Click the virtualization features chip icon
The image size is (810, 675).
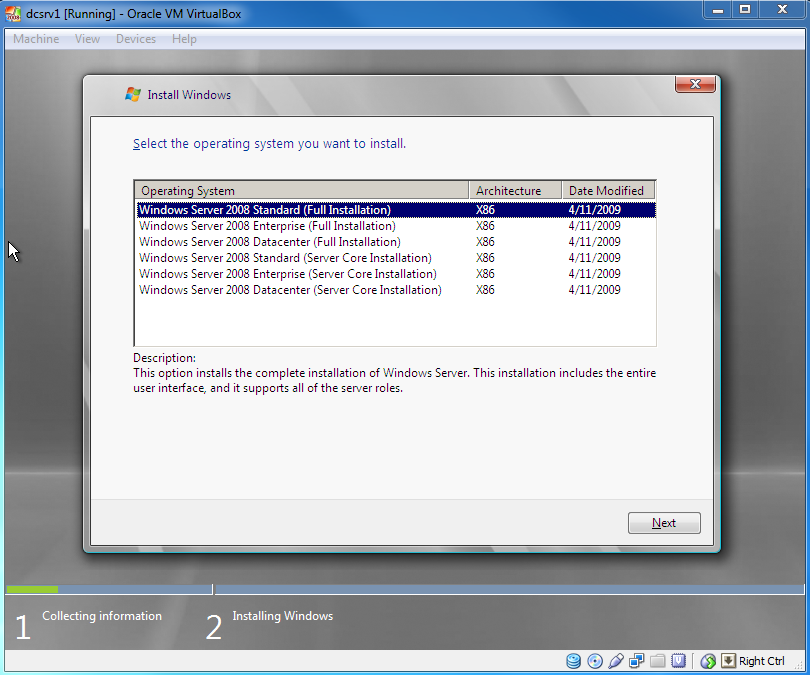point(678,661)
